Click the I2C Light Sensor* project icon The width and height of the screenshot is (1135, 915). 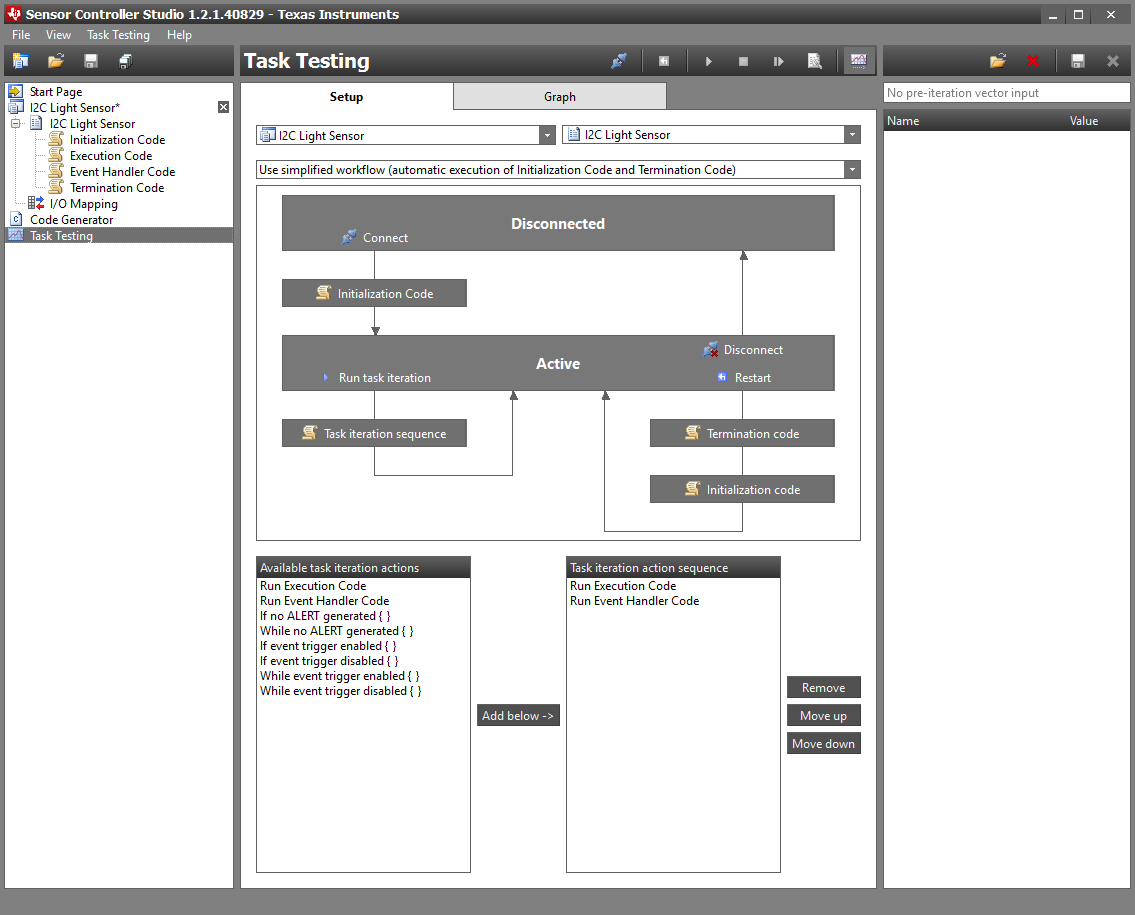pos(15,107)
